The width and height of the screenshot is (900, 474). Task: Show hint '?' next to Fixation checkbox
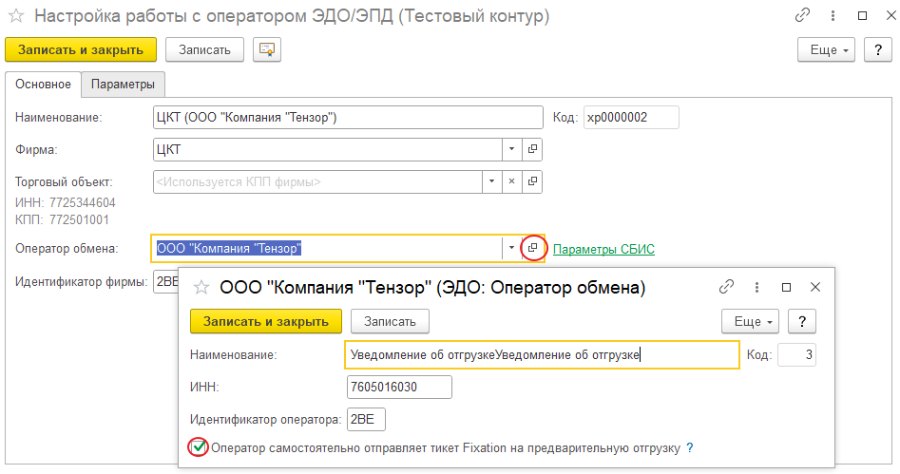point(690,448)
